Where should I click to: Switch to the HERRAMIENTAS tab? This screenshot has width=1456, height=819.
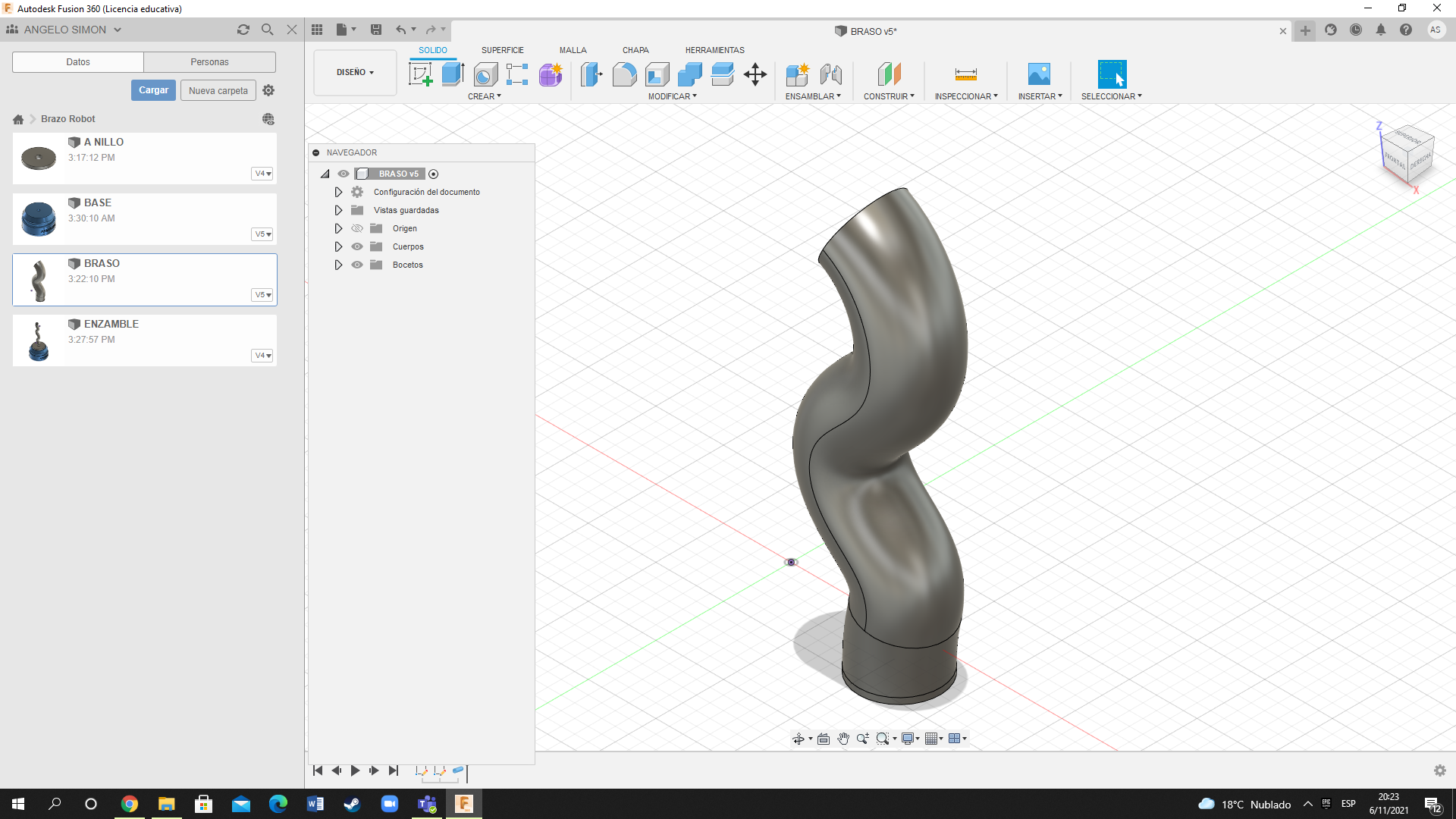coord(714,50)
